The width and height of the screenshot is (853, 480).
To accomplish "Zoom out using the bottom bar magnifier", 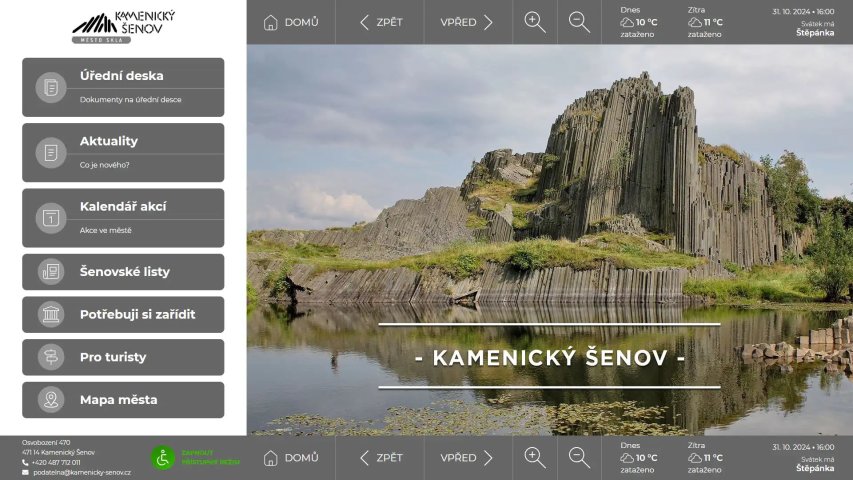I will coord(579,457).
